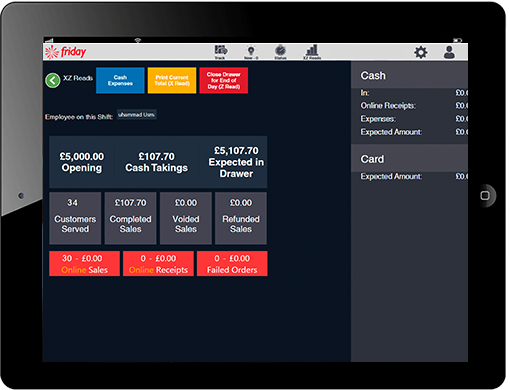The image size is (510, 390).
Task: Select the Completed Sales tile
Action: click(x=130, y=218)
